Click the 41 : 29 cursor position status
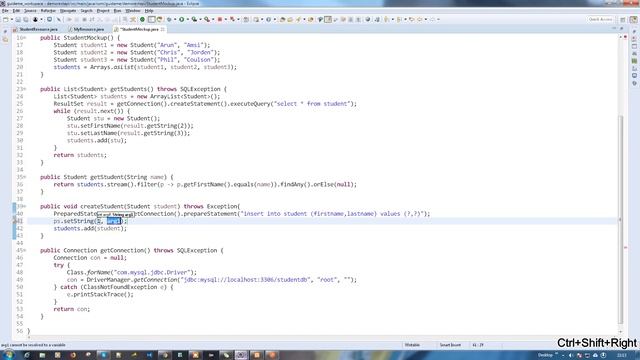Screen dimensions: 640x360 (x=478, y=345)
